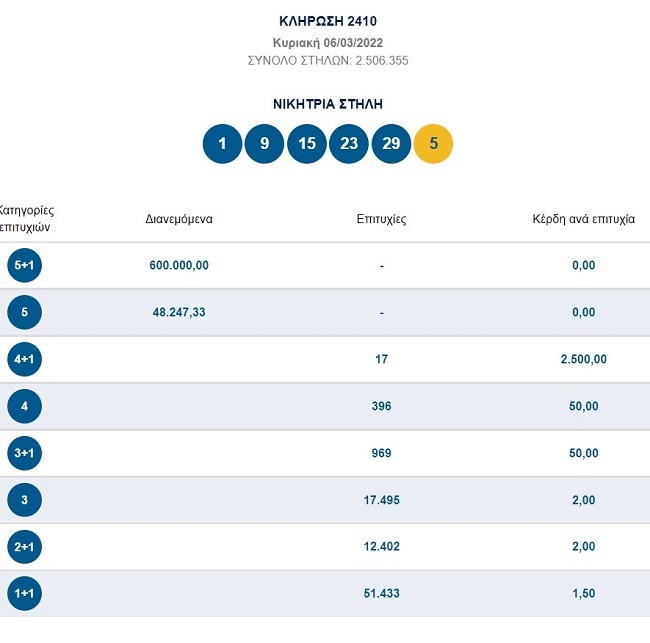Click the 600.000,00 jackpot amount

[179, 265]
